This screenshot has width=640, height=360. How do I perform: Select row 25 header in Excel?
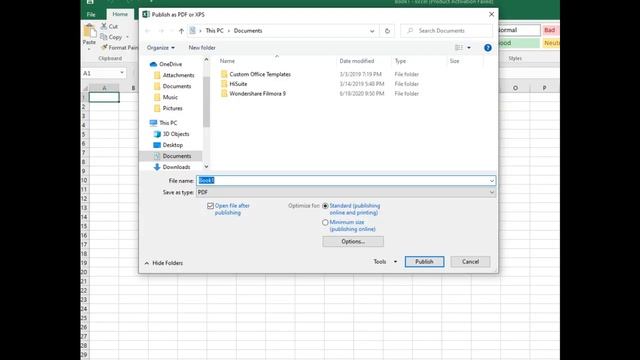click(84, 318)
